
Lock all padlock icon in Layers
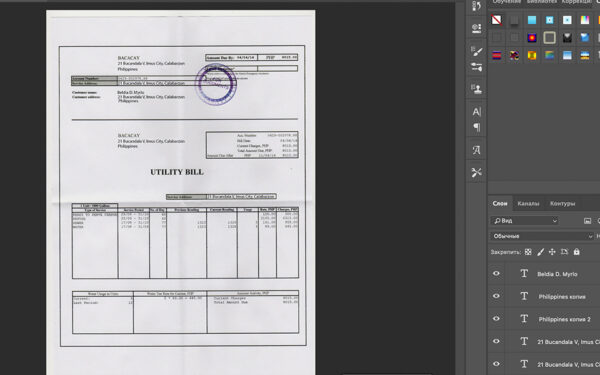577,252
